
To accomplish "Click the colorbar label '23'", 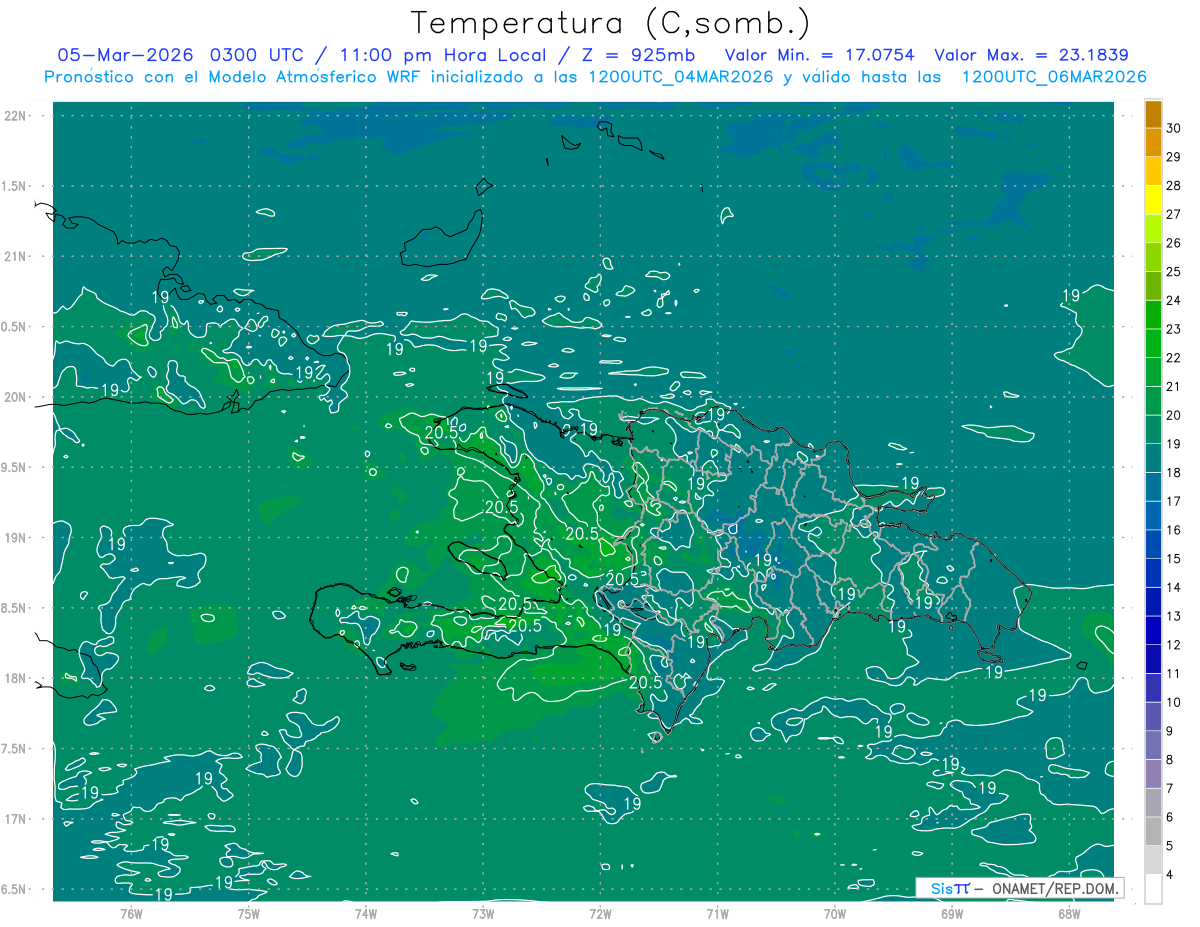I will click(x=1174, y=329).
